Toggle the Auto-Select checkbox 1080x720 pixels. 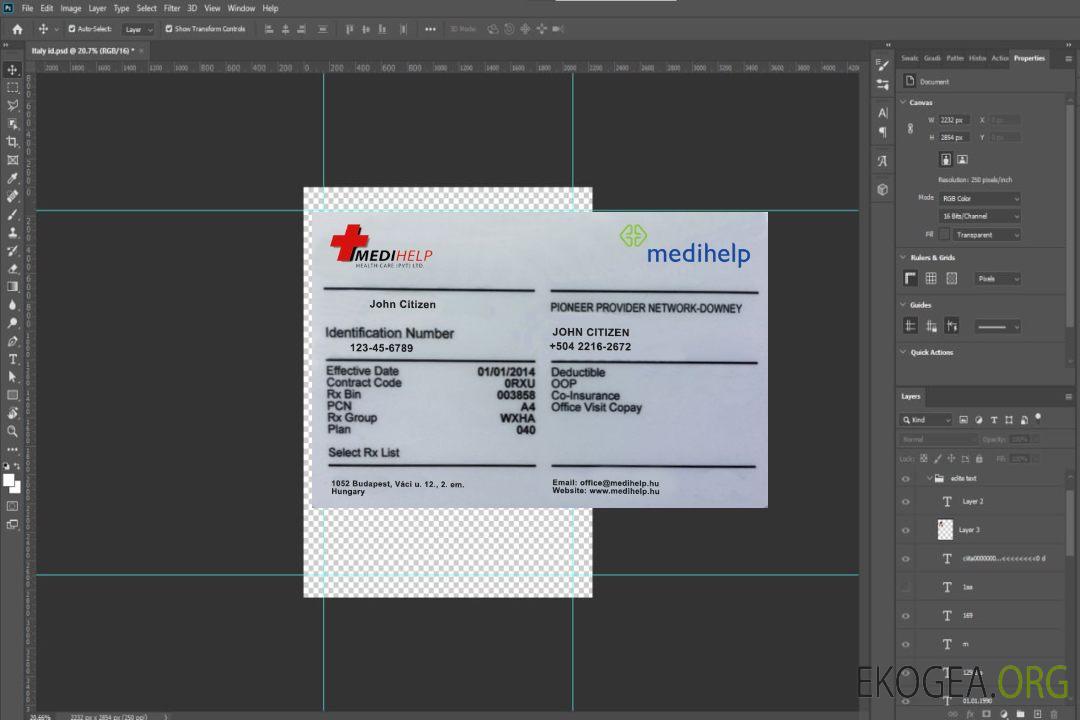(72, 29)
